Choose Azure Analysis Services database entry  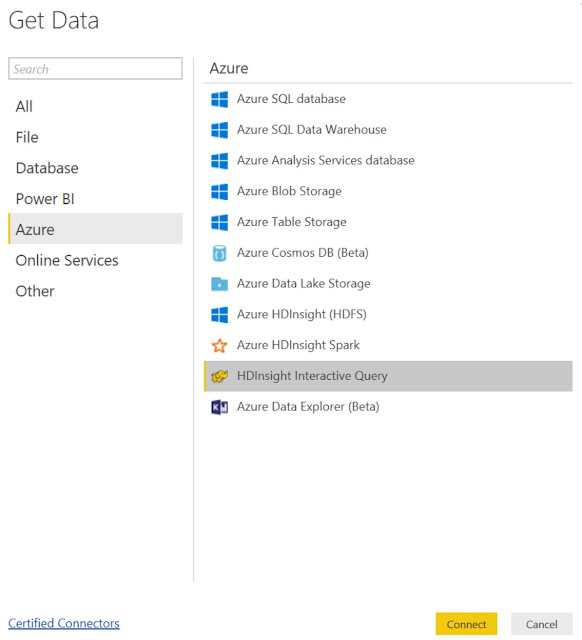click(388, 160)
